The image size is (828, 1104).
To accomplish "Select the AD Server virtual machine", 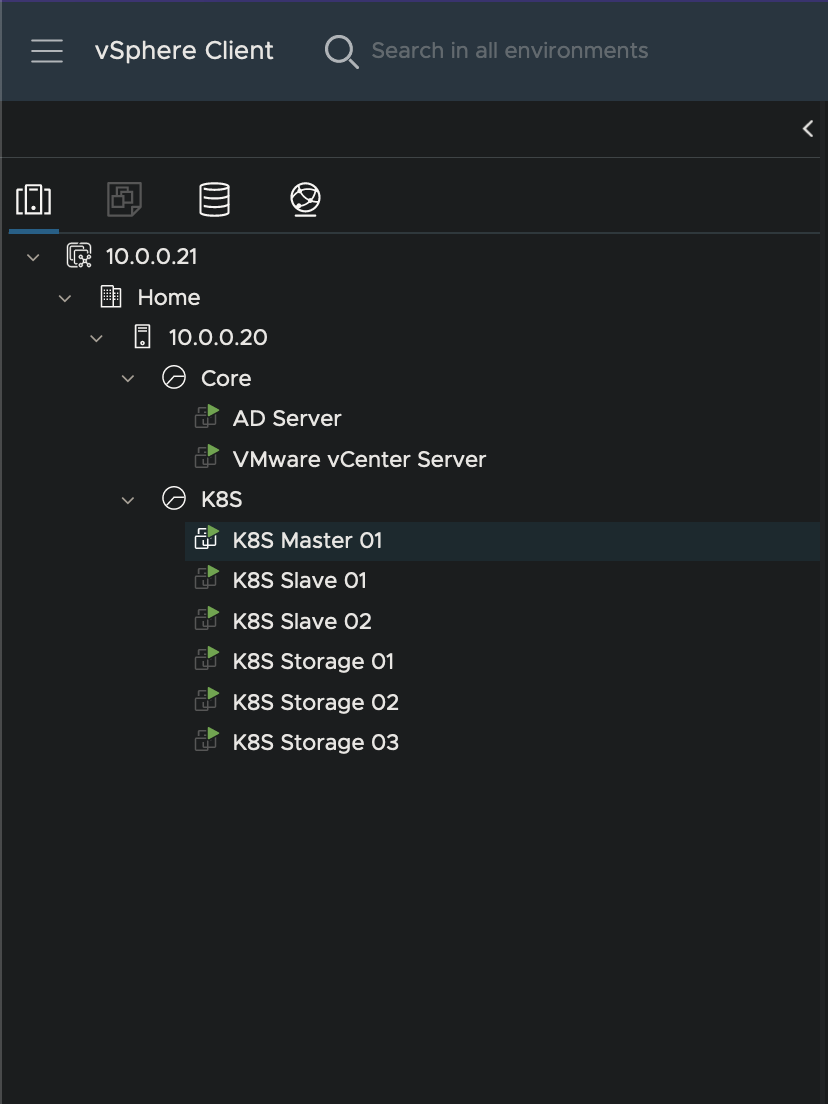I will pos(287,419).
